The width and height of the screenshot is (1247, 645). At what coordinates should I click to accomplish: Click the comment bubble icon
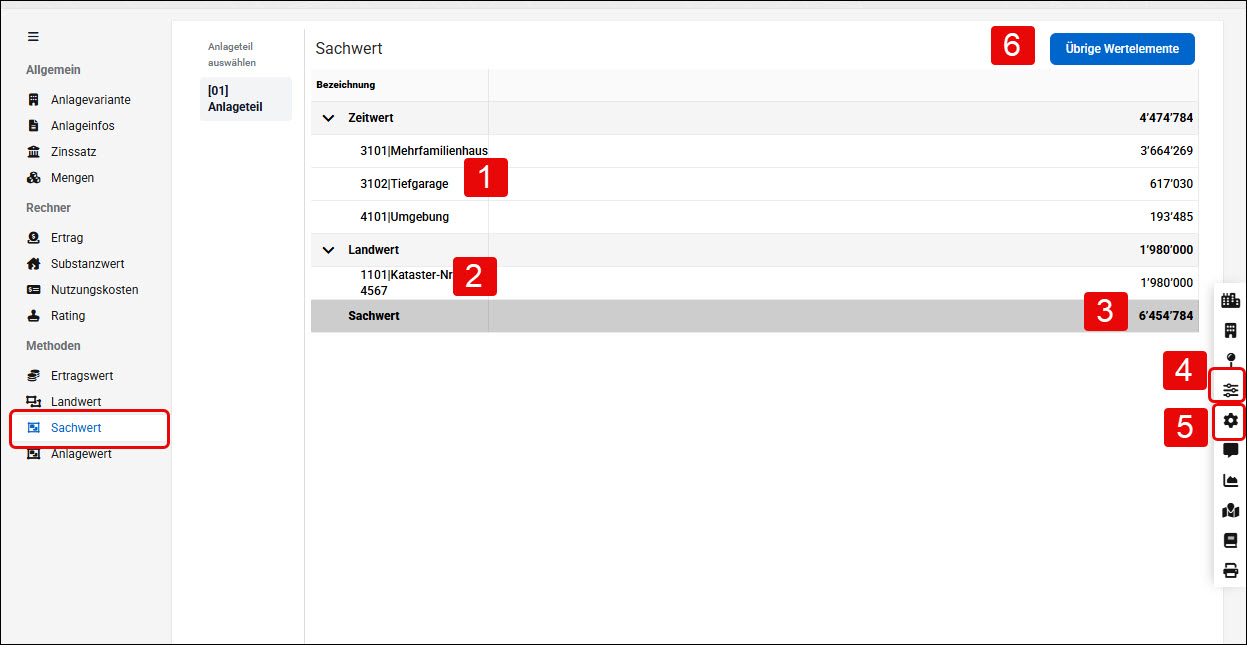coord(1230,451)
